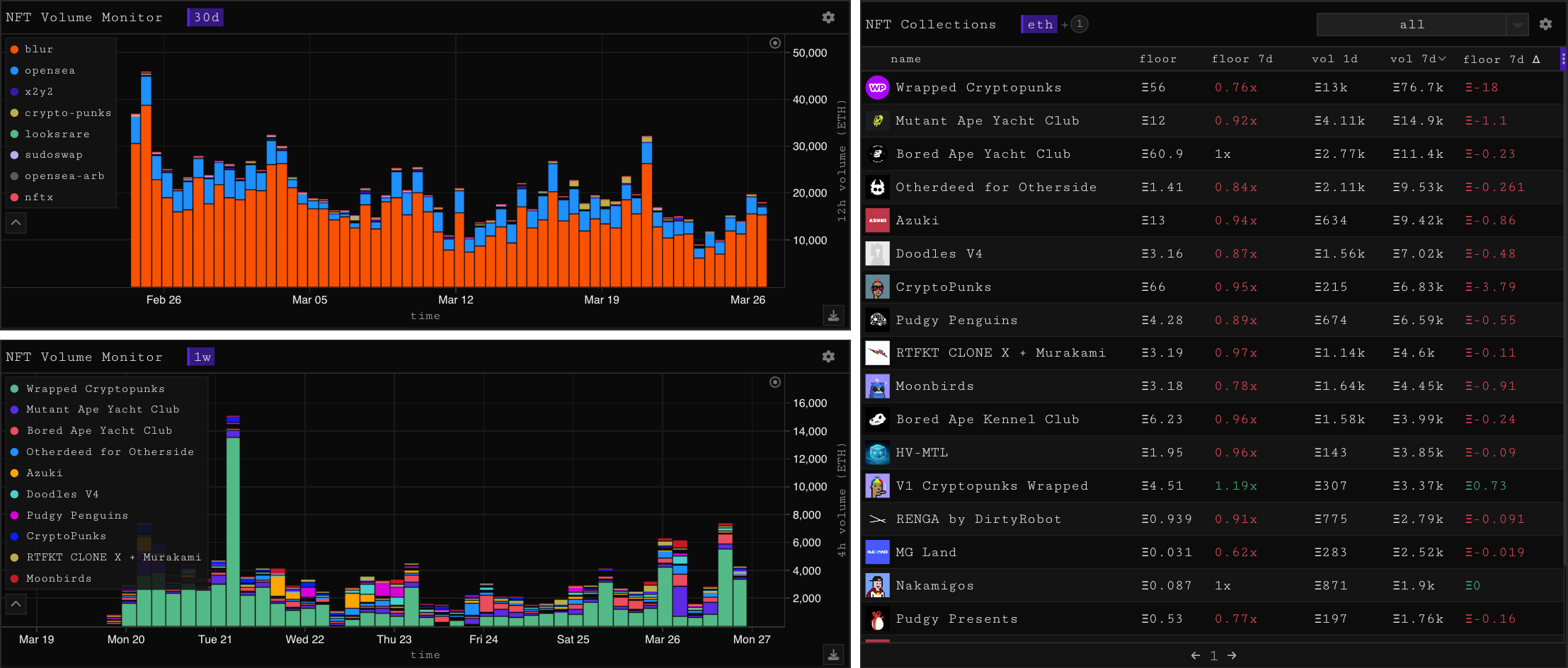Collapse the 30d chart legend
The image size is (1568, 668).
click(x=16, y=223)
